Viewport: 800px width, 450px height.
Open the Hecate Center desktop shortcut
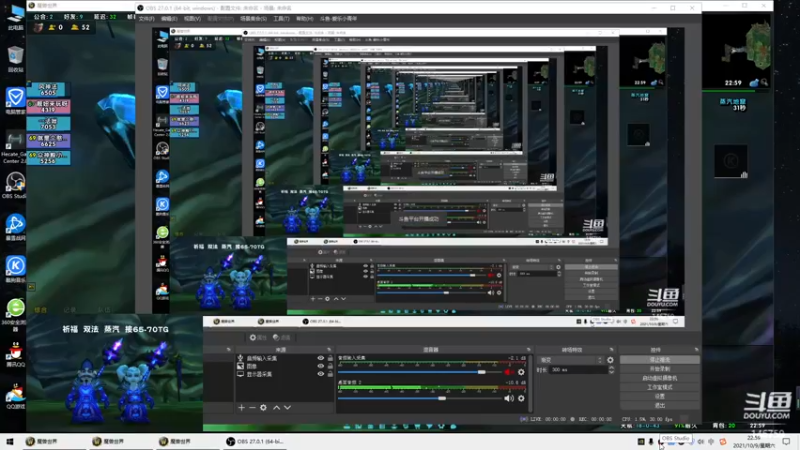[x=15, y=148]
